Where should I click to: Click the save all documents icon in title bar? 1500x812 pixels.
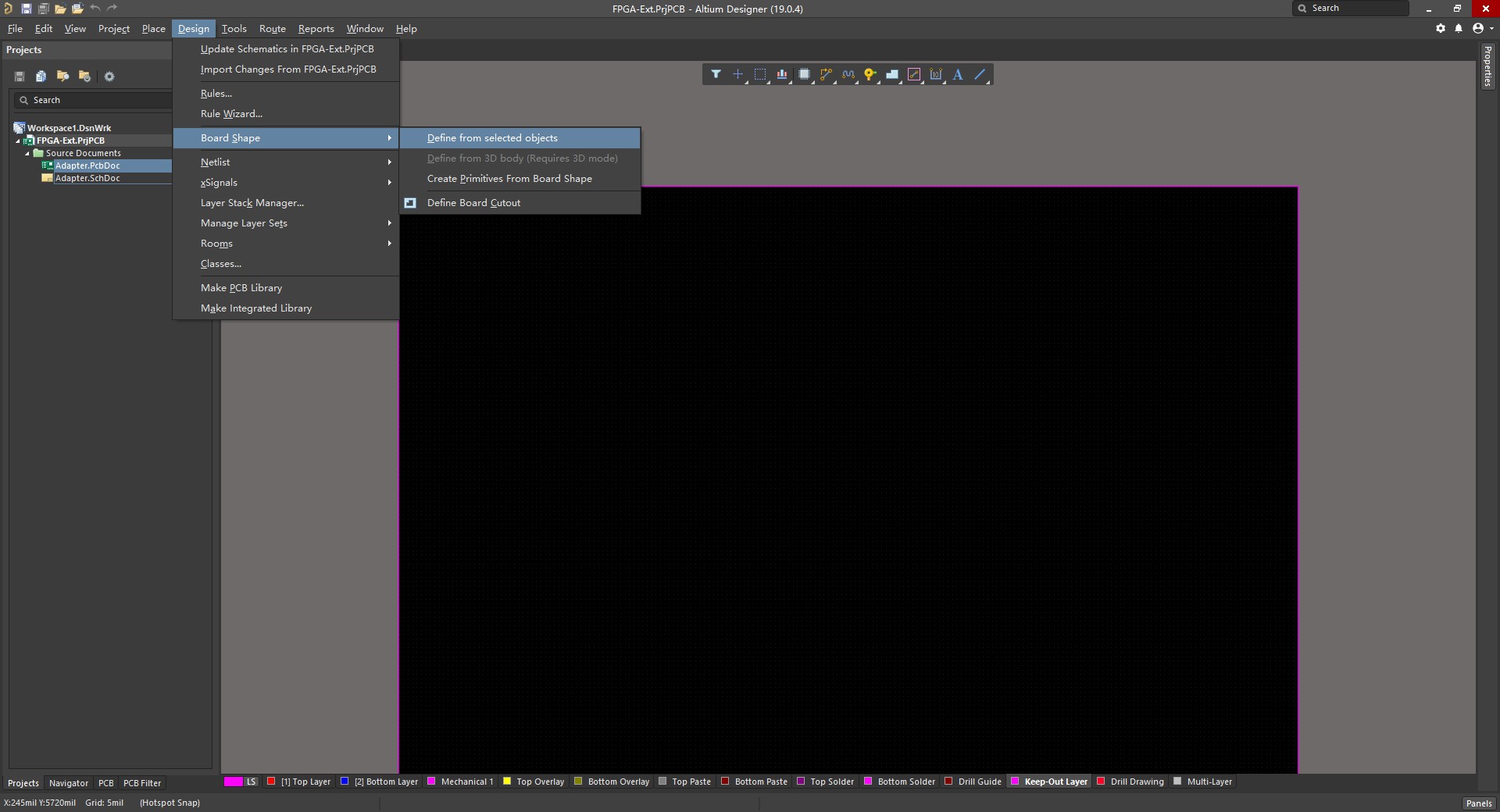[43, 9]
